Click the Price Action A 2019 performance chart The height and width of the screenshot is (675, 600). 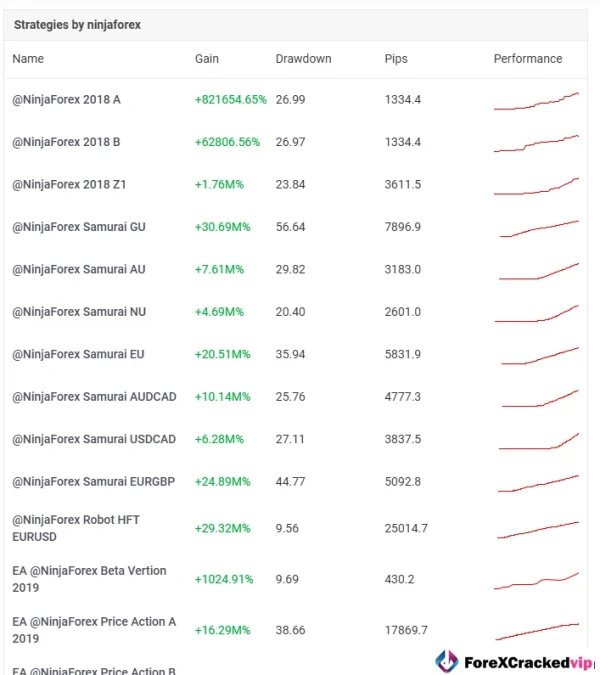tap(536, 630)
